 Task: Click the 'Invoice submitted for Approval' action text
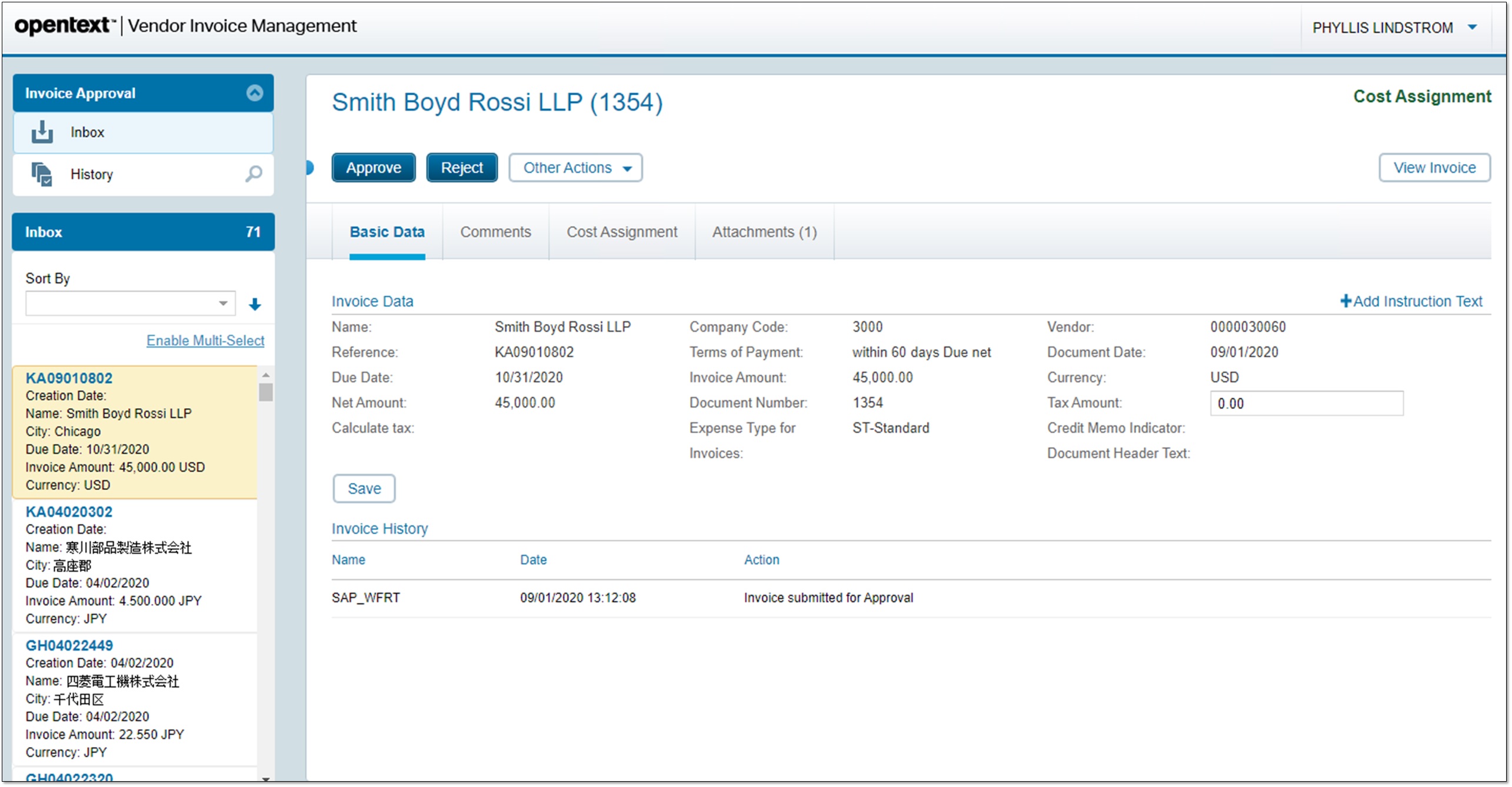[828, 598]
